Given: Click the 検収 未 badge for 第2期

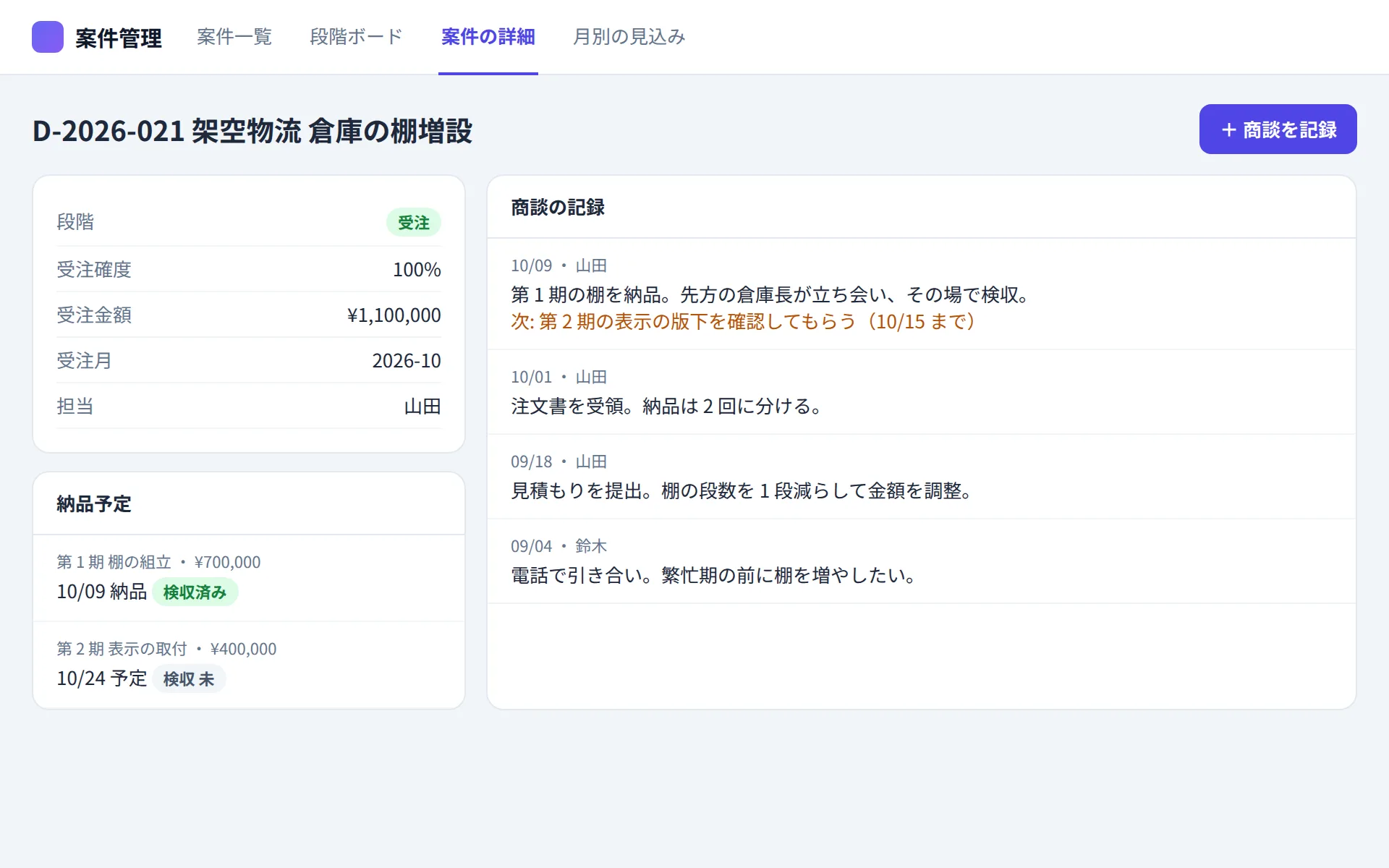Looking at the screenshot, I should click(x=189, y=679).
